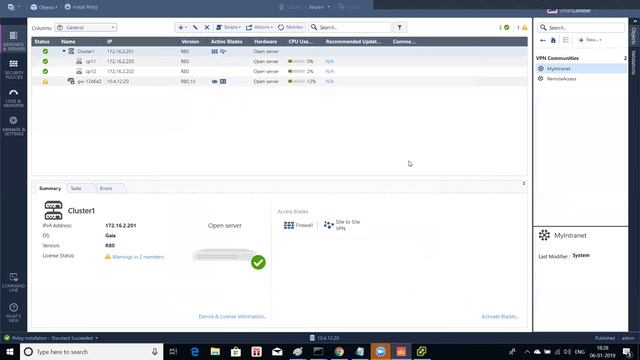This screenshot has width=640, height=360.
Task: Open the Columns General dropdown
Action: pyautogui.click(x=86, y=27)
